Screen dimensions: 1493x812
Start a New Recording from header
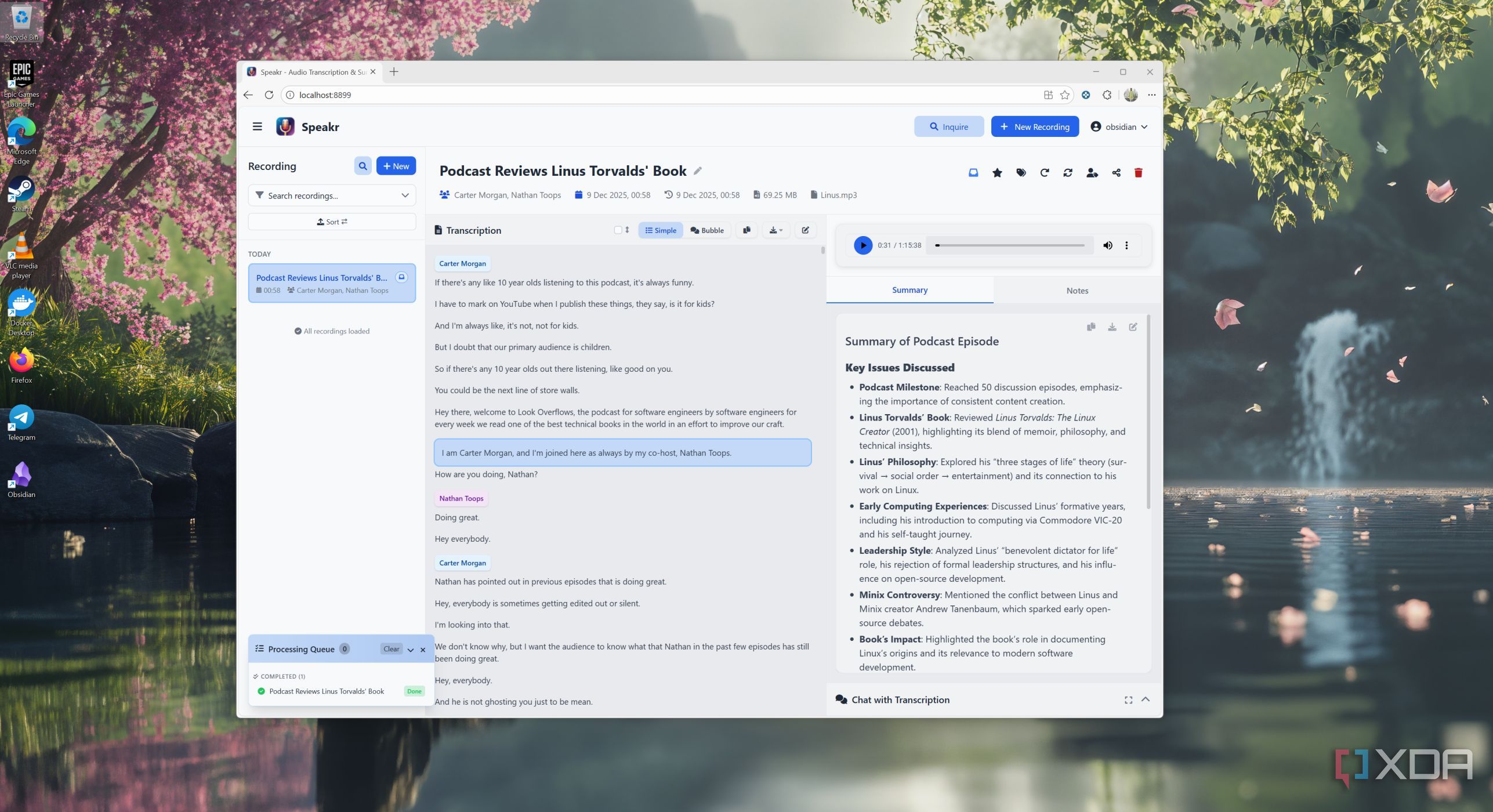(1035, 126)
